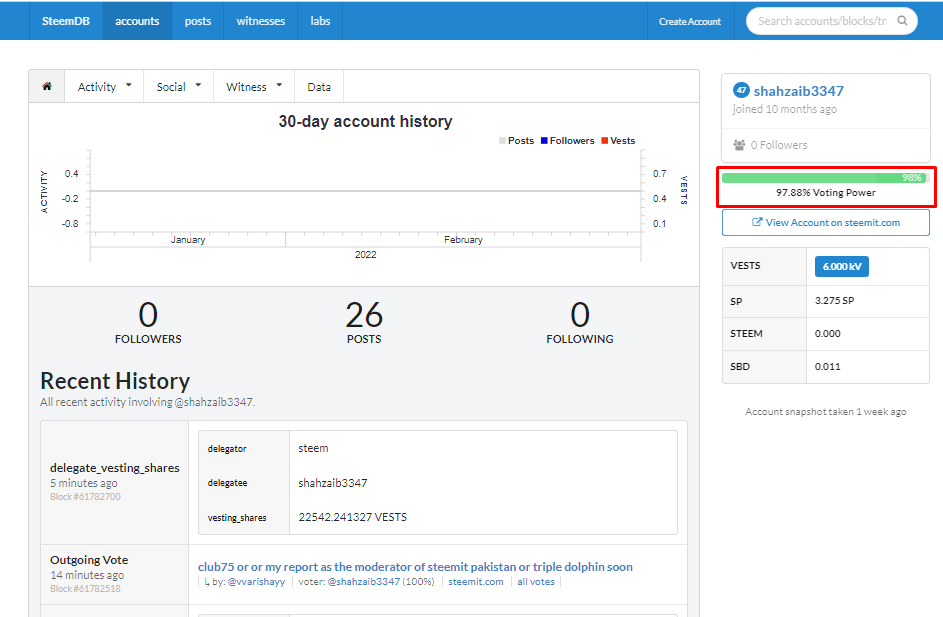
Task: Open the home icon tab
Action: tap(47, 87)
